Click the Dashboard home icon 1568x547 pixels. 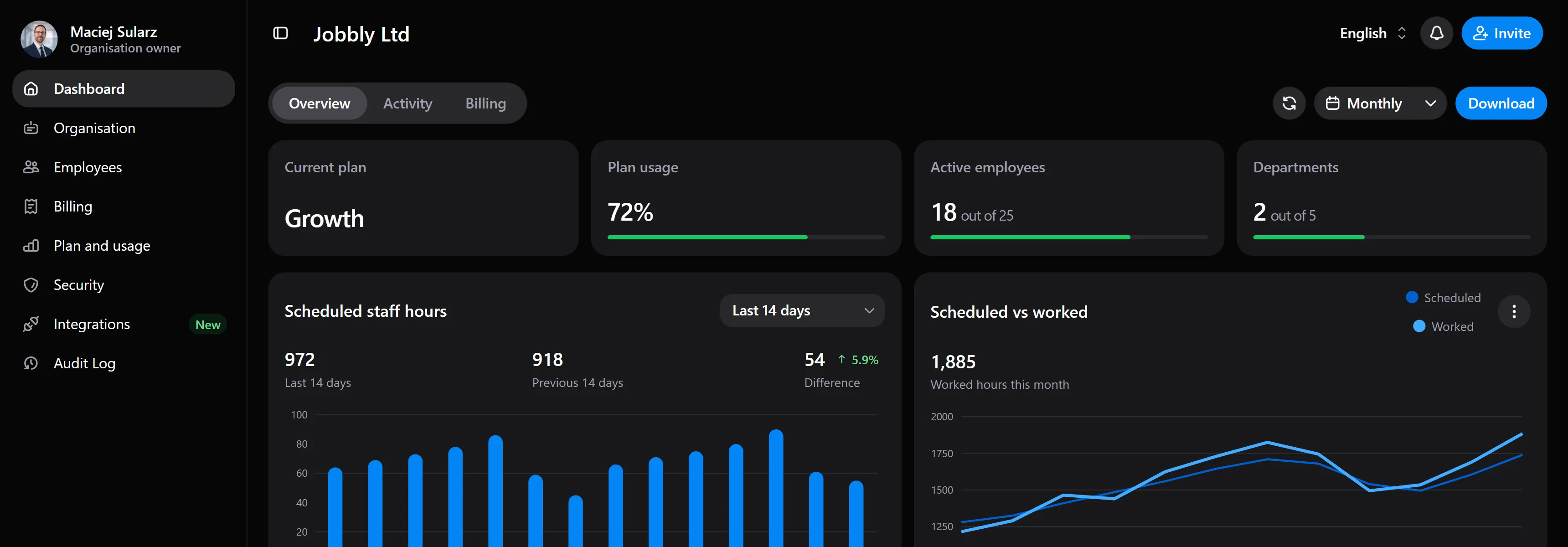pyautogui.click(x=31, y=89)
